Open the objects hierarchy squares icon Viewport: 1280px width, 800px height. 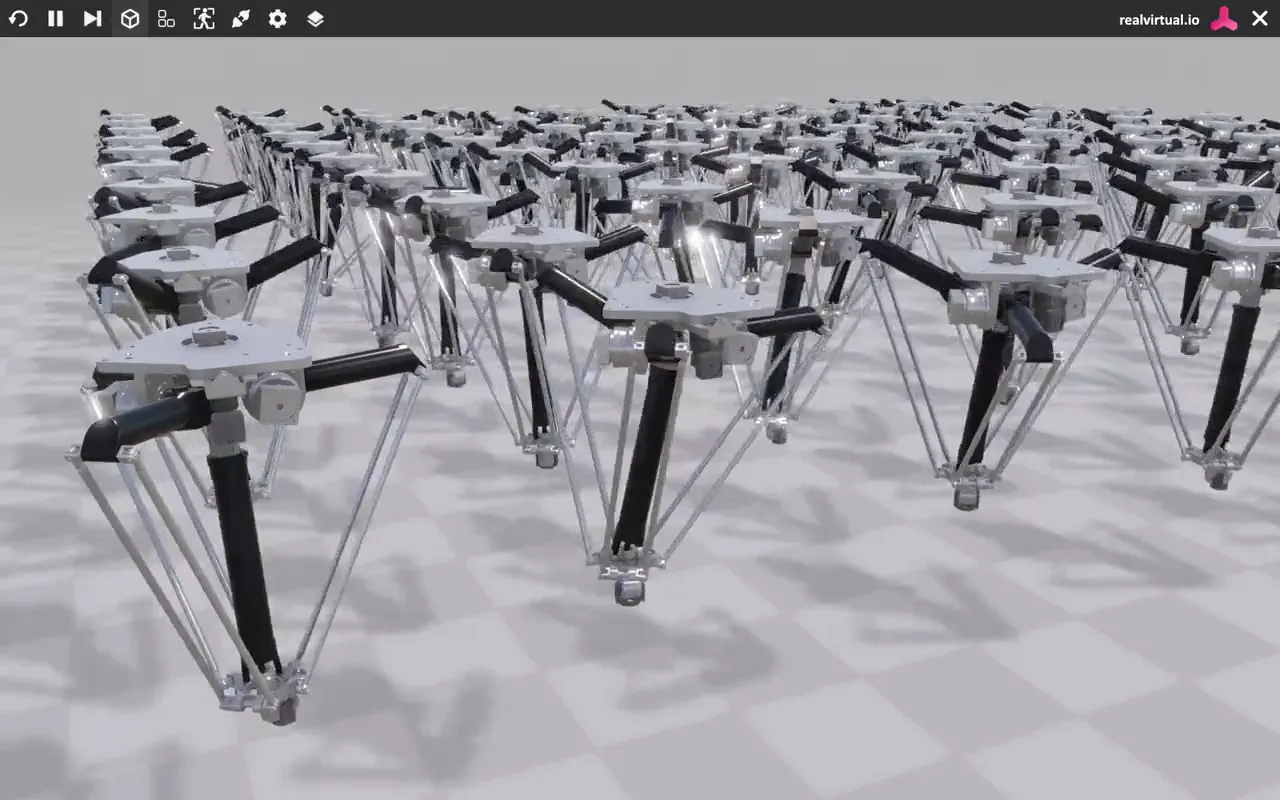pyautogui.click(x=166, y=18)
